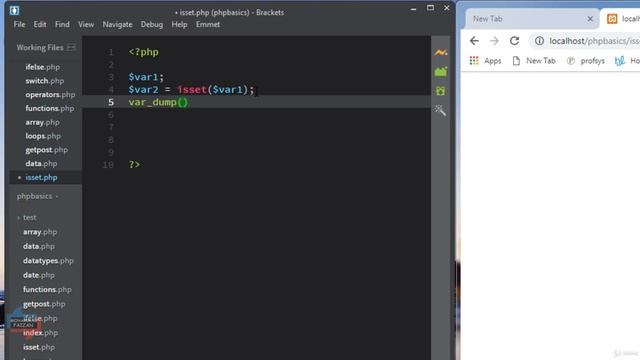Viewport: 640px width, 360px height.
Task: Close the New Tab browser tab
Action: pos(590,19)
